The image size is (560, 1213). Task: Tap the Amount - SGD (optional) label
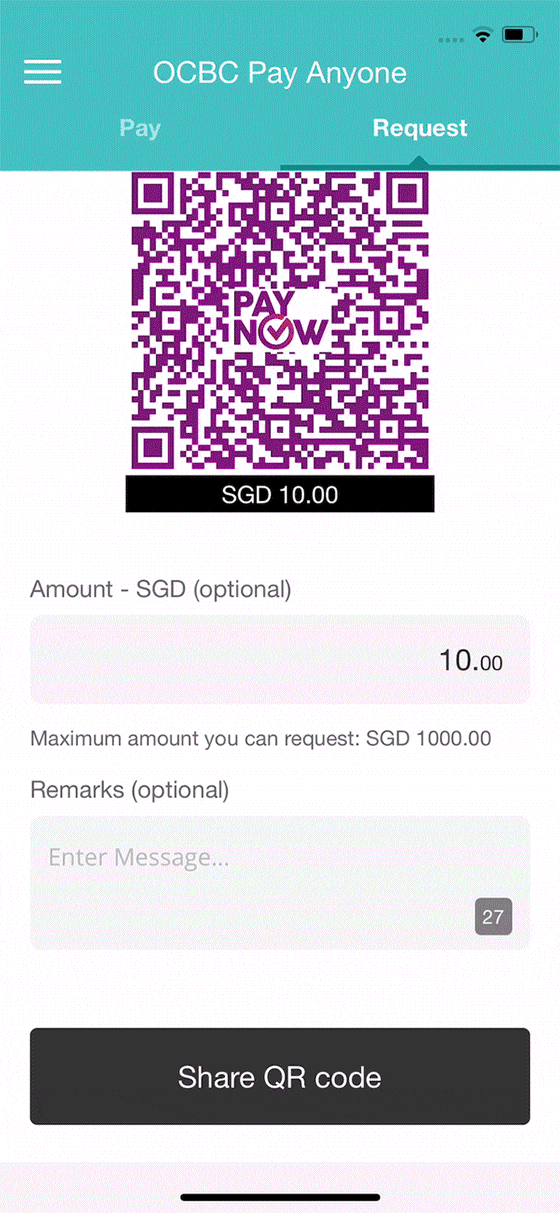point(161,589)
